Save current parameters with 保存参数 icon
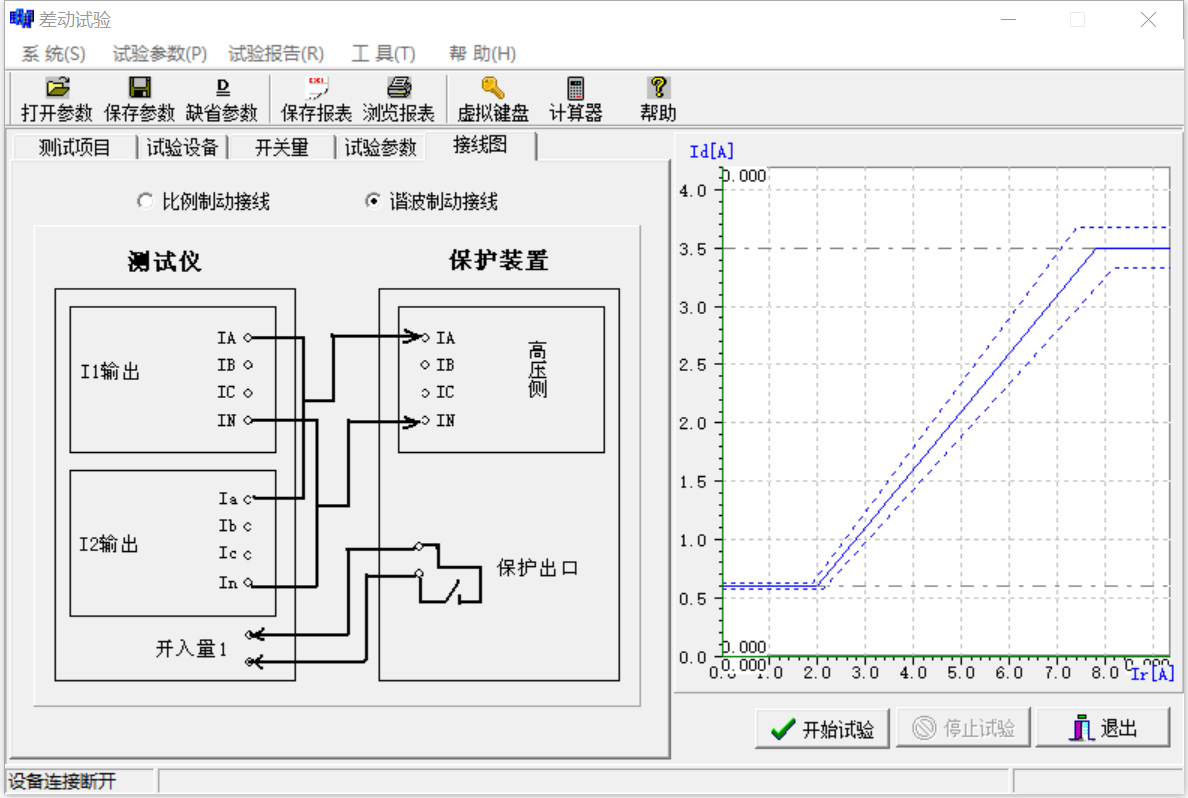The height and width of the screenshot is (798, 1188). (139, 97)
